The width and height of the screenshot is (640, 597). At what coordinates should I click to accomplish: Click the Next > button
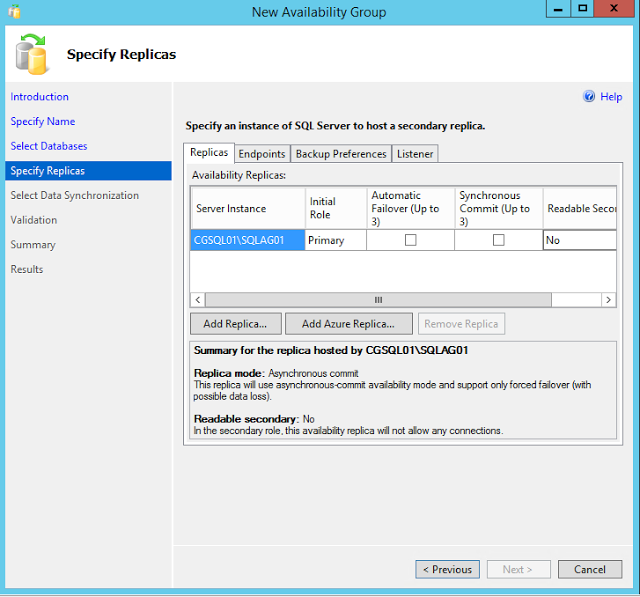coord(518,569)
